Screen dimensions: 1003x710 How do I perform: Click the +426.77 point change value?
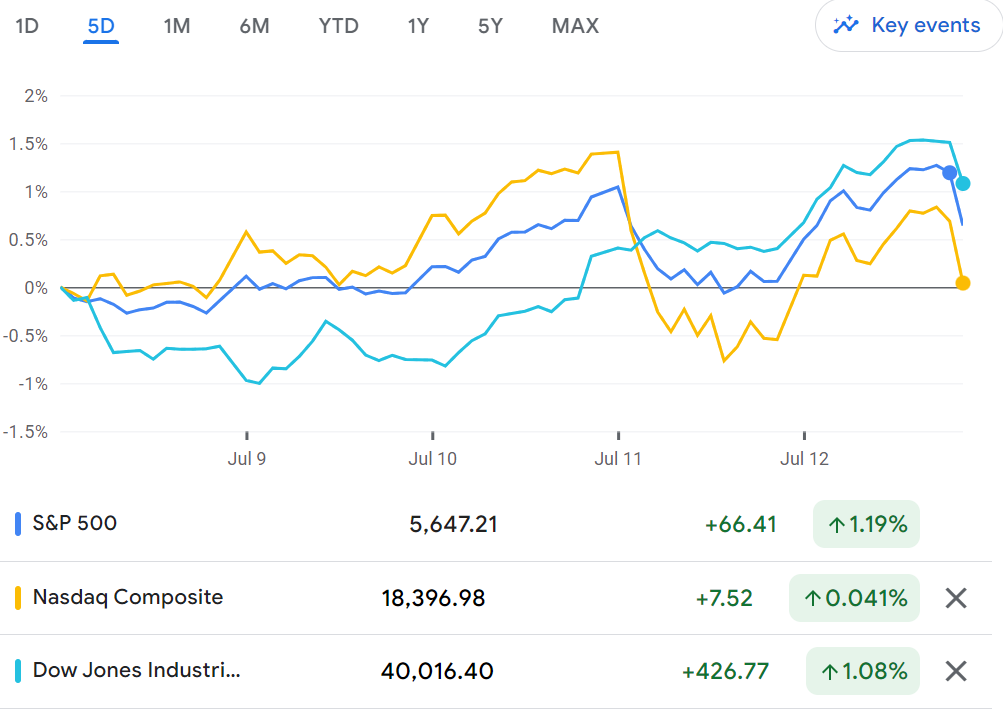pyautogui.click(x=725, y=671)
